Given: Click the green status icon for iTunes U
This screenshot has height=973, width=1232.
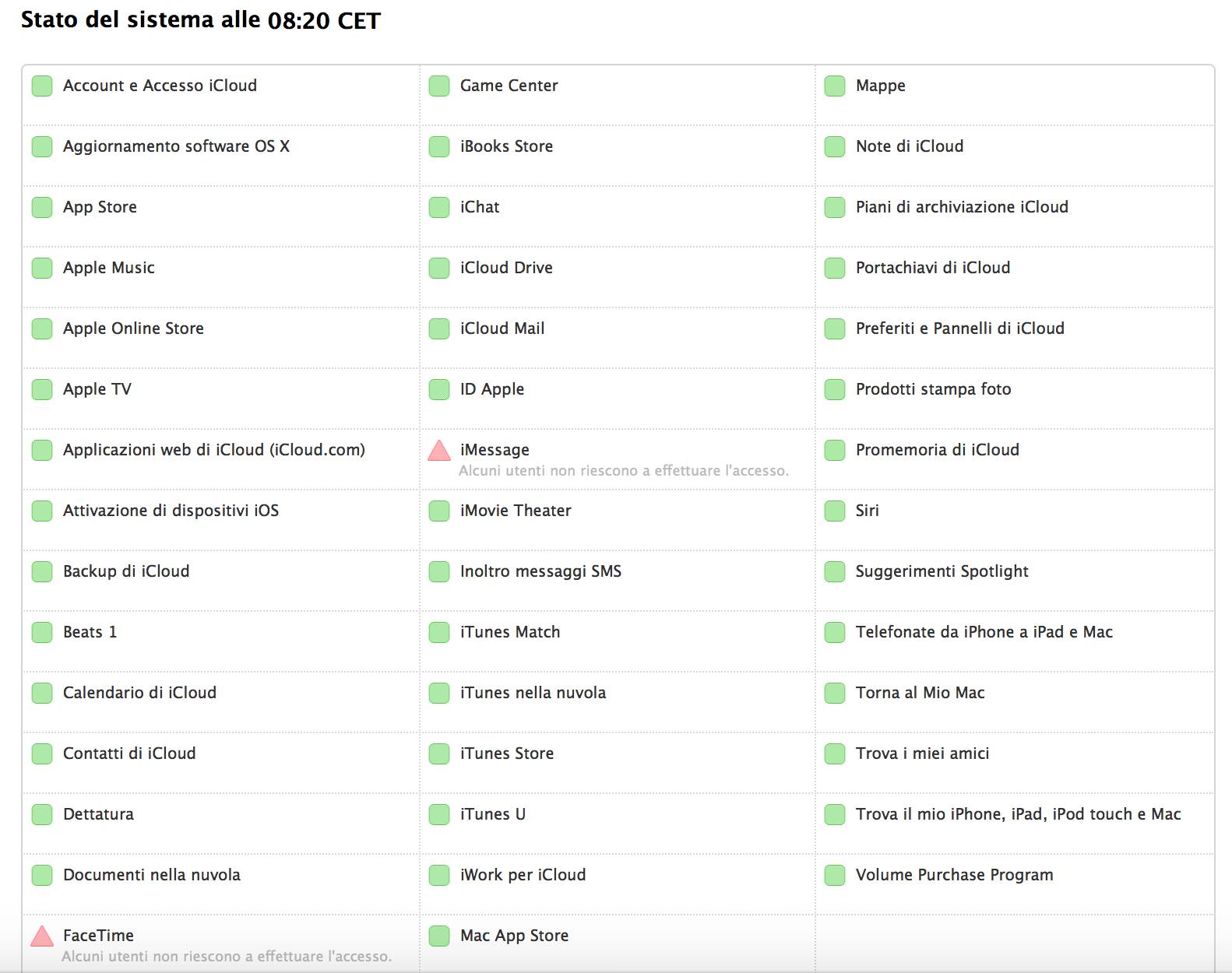Looking at the screenshot, I should [x=439, y=814].
